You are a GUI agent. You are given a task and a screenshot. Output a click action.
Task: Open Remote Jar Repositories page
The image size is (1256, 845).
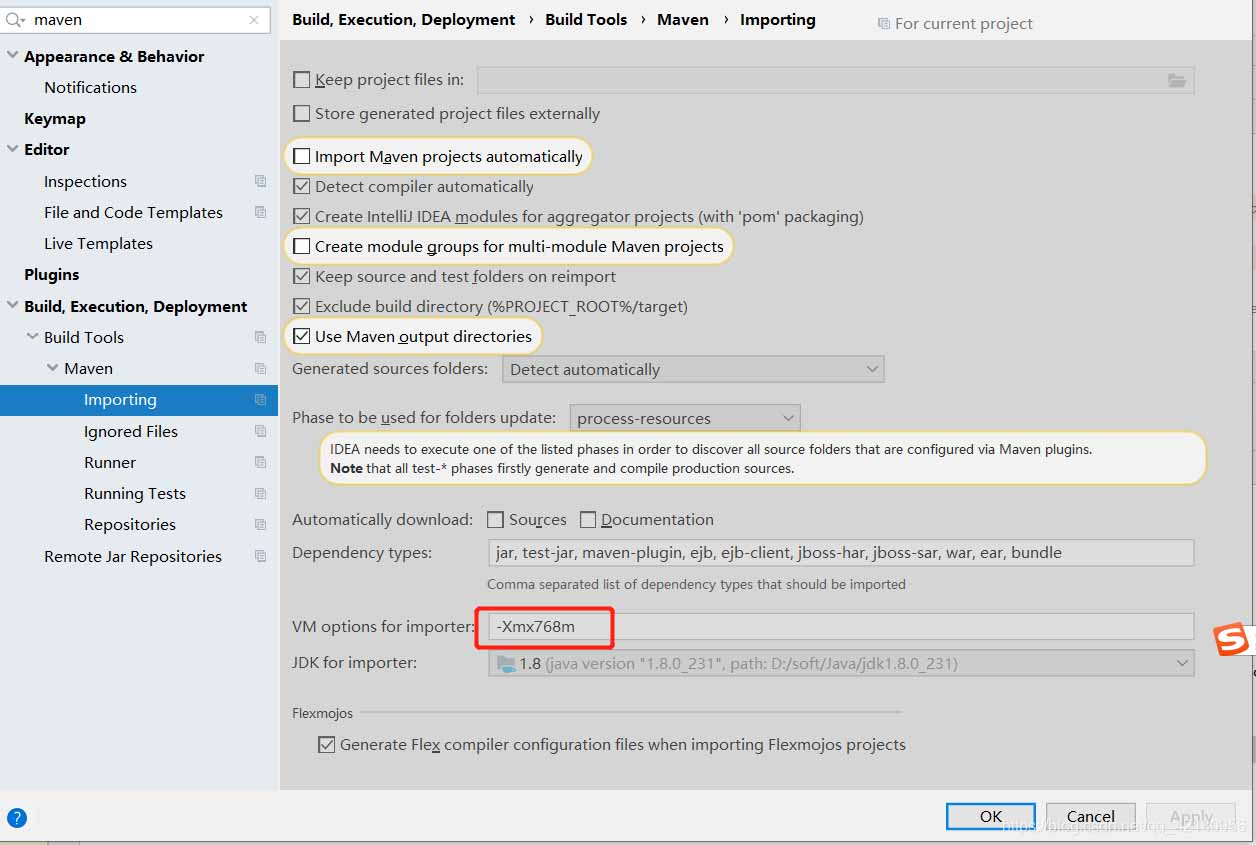click(x=133, y=556)
